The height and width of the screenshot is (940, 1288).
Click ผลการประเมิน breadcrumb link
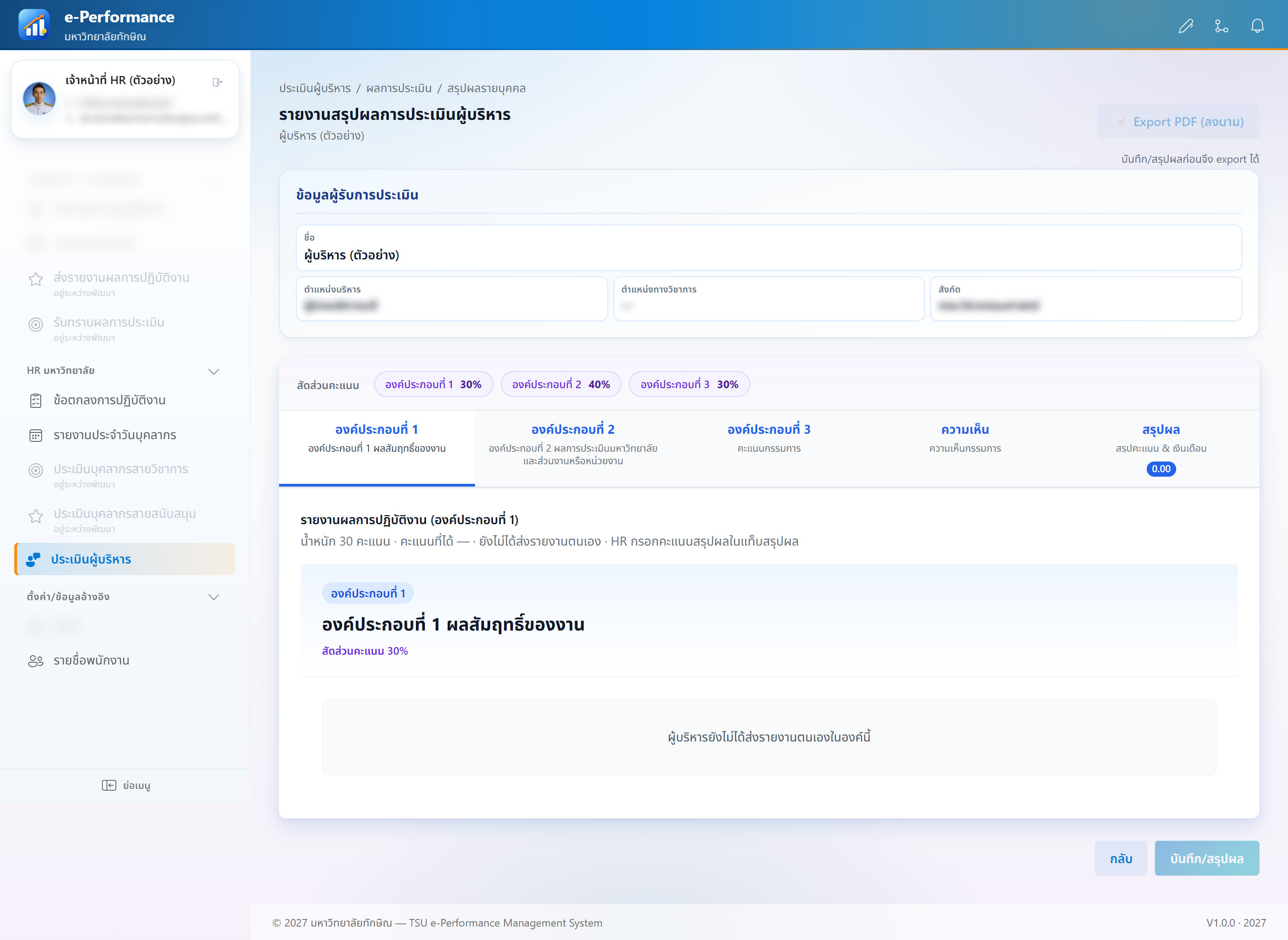399,88
